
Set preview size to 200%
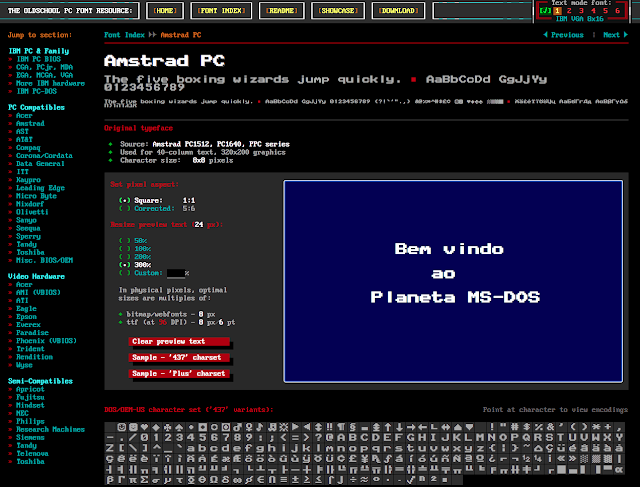click(x=135, y=257)
